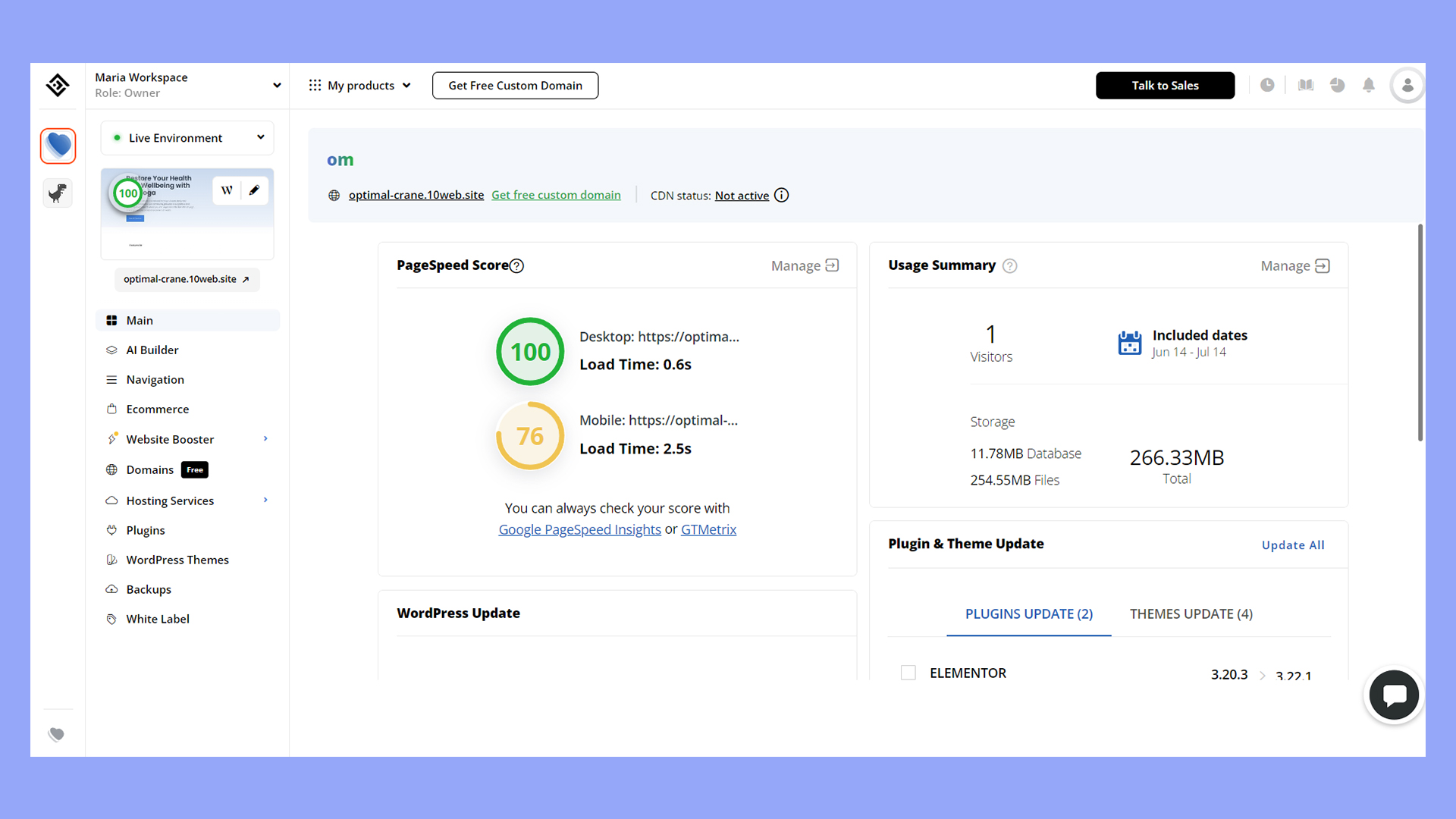Select the dinosaur website icon in sidebar
This screenshot has width=1456, height=819.
58,193
